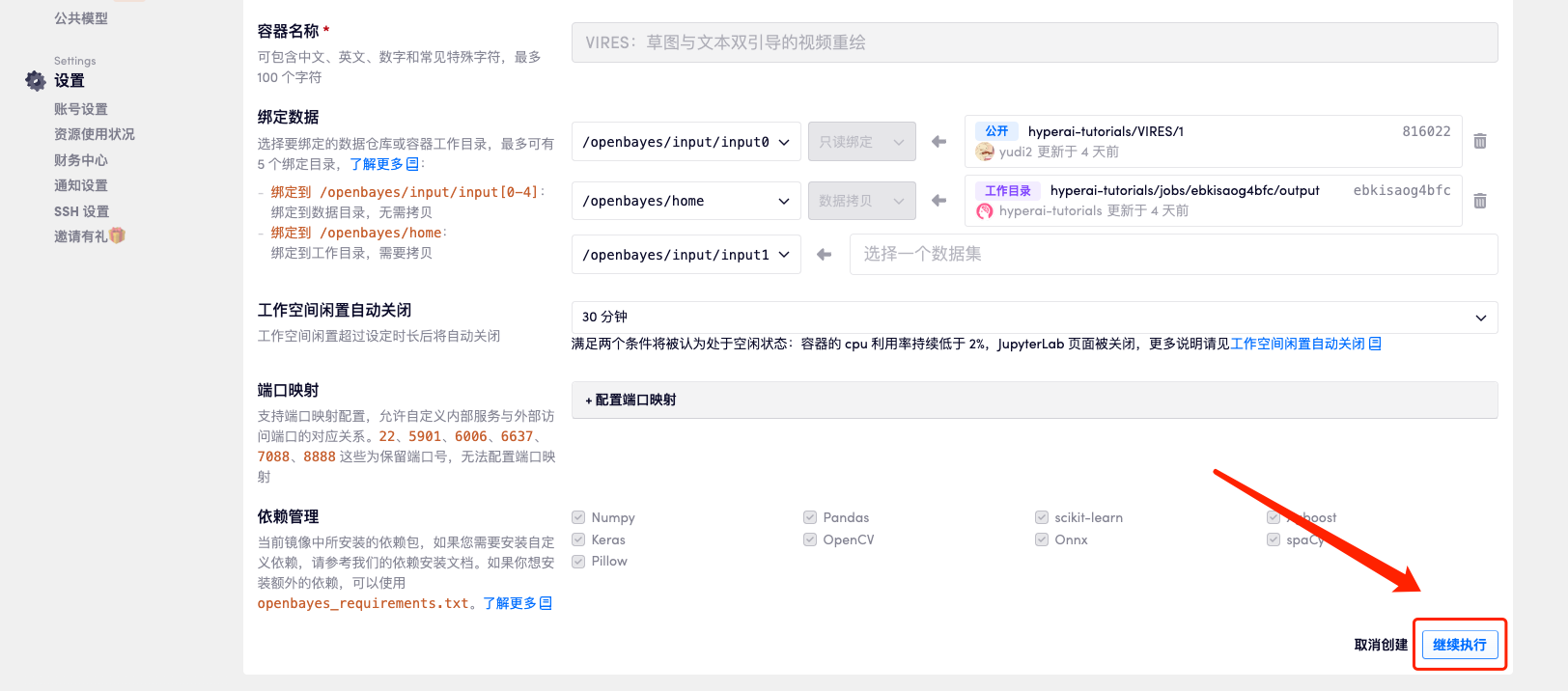Click the yudi2 user avatar
The width and height of the screenshot is (1568, 691).
pyautogui.click(x=985, y=152)
